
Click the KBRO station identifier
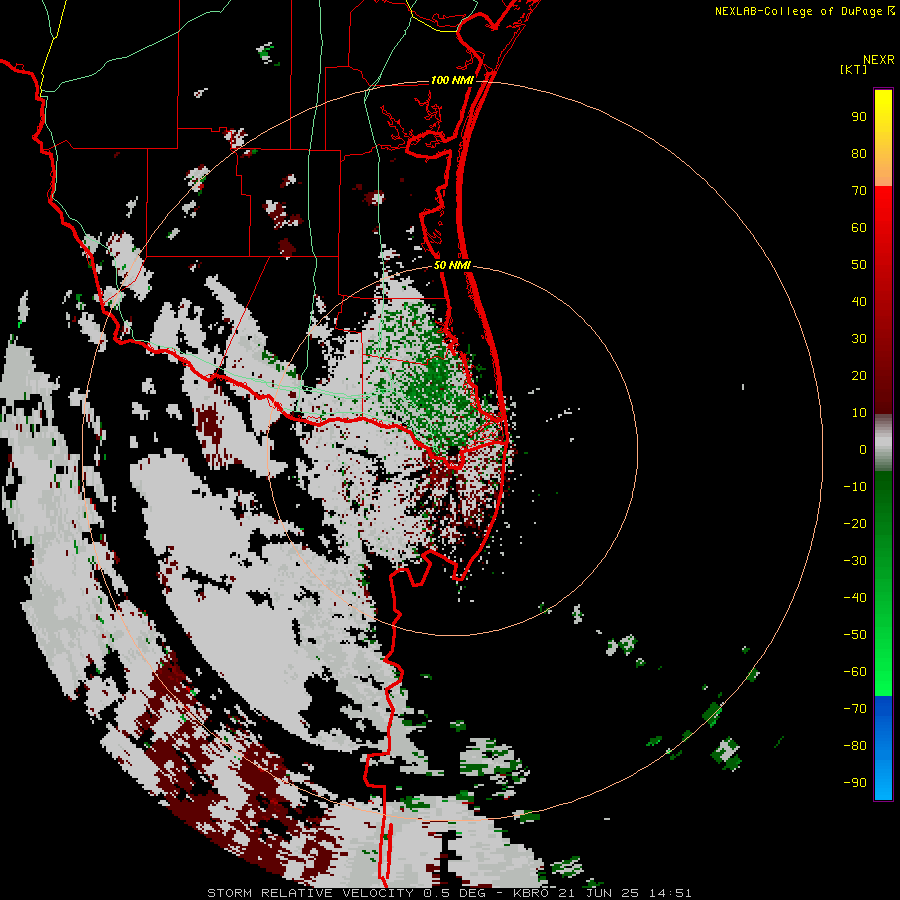coord(530,893)
